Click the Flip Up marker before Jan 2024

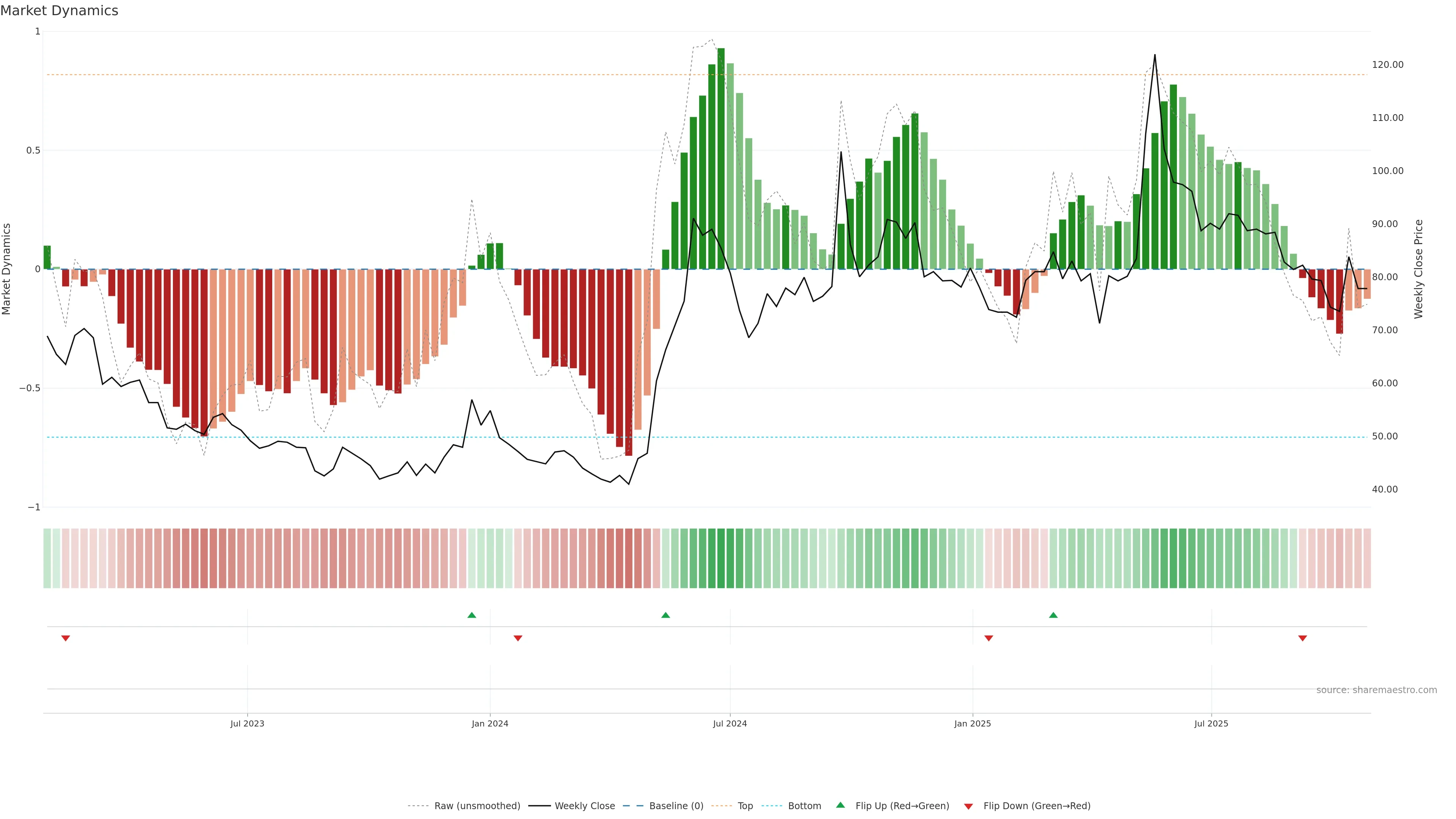tap(471, 615)
